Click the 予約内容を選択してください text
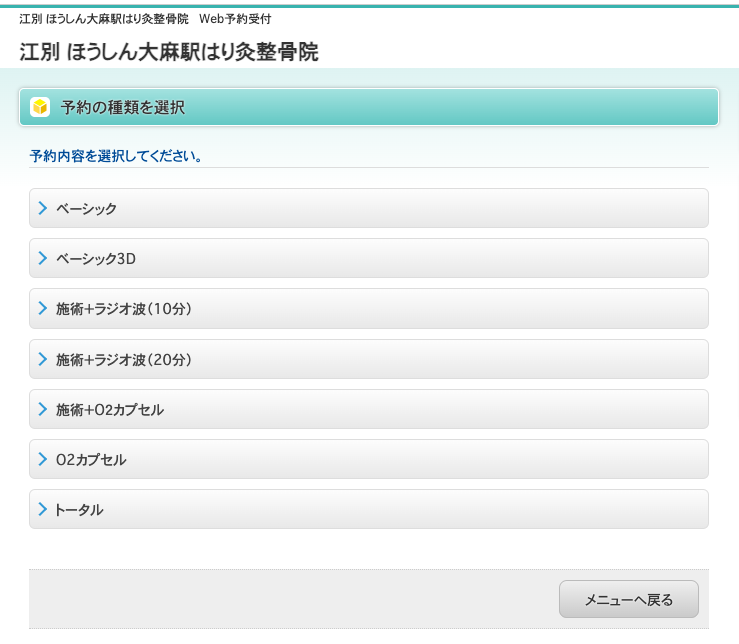 pos(115,156)
